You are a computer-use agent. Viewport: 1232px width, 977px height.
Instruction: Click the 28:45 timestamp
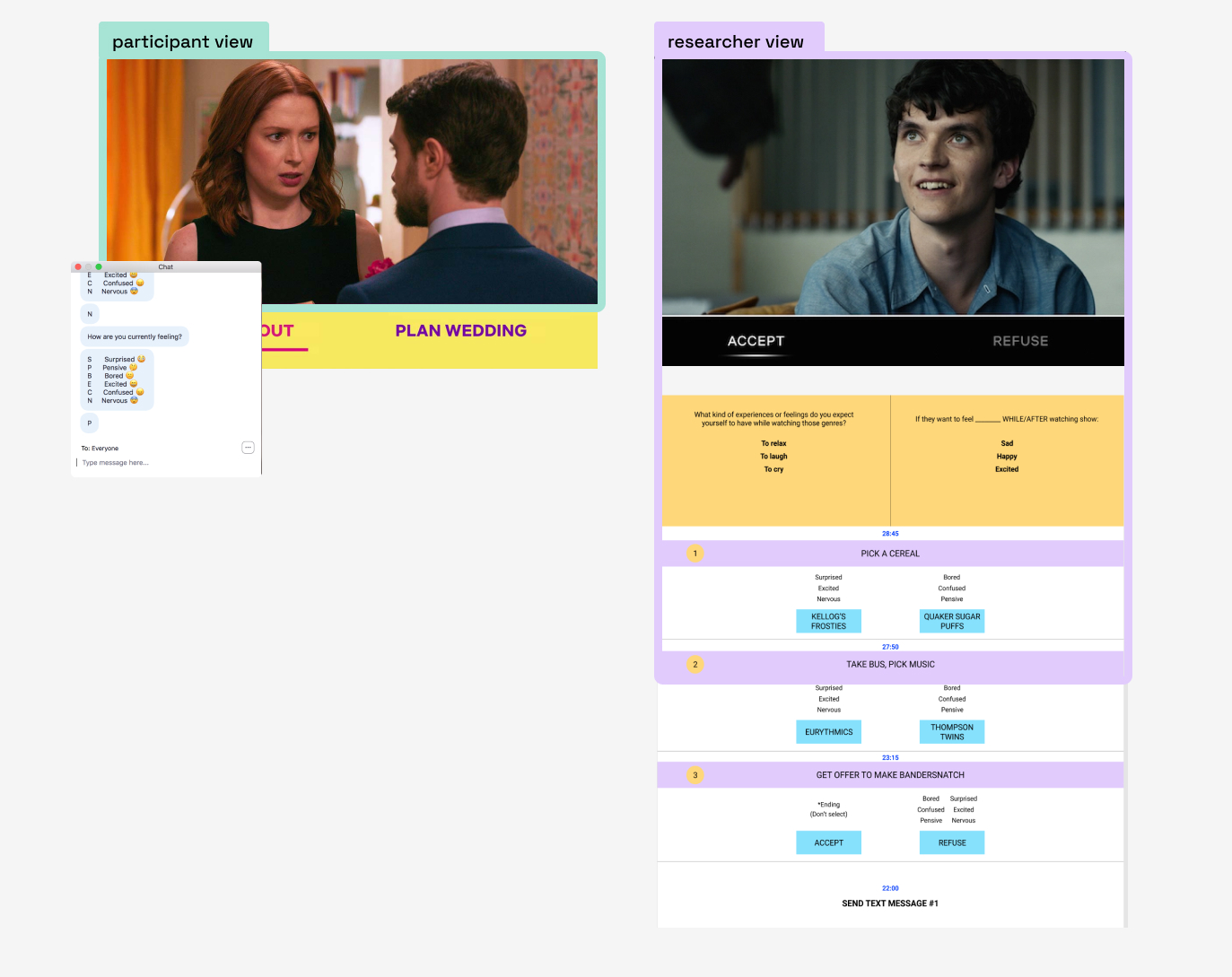[x=890, y=534]
